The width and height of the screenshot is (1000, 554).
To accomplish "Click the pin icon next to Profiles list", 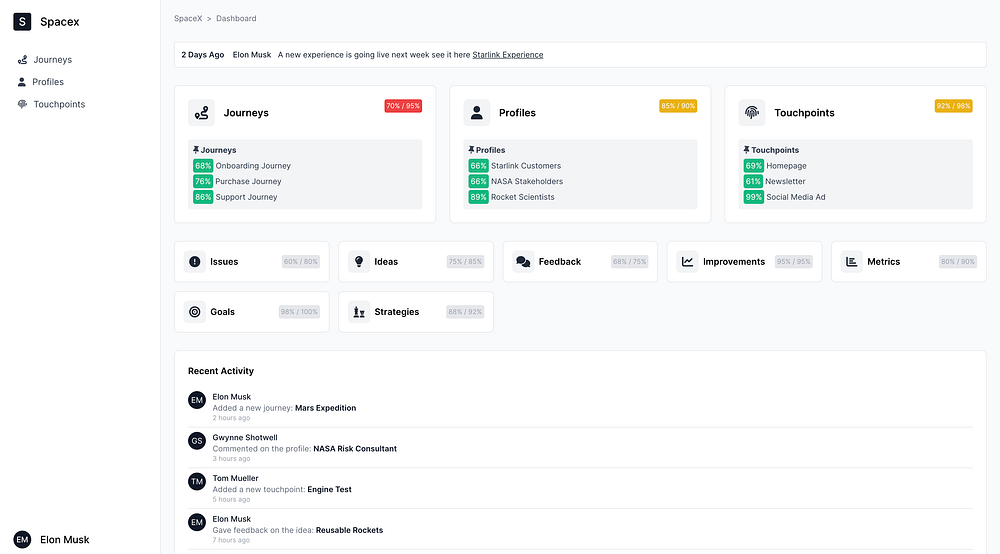I will pyautogui.click(x=471, y=150).
